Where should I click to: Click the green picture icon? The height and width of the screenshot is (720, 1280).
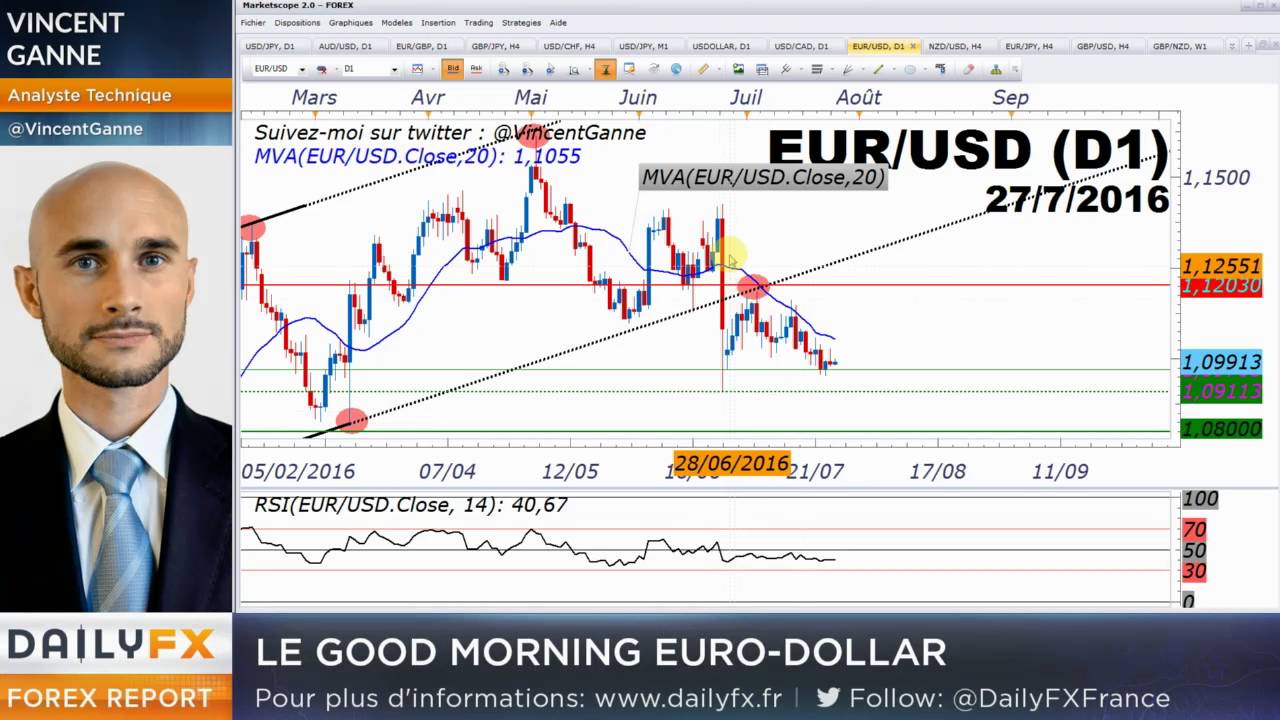click(738, 69)
